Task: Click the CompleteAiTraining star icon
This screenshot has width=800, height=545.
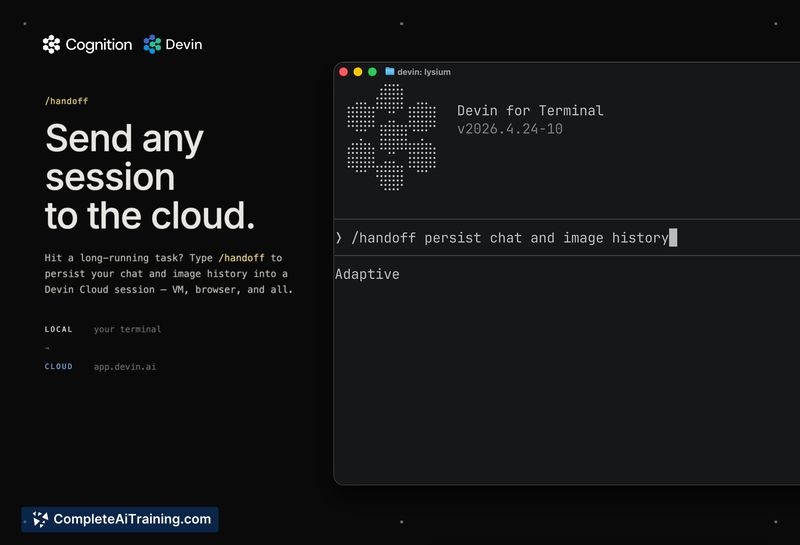Action: [40, 519]
